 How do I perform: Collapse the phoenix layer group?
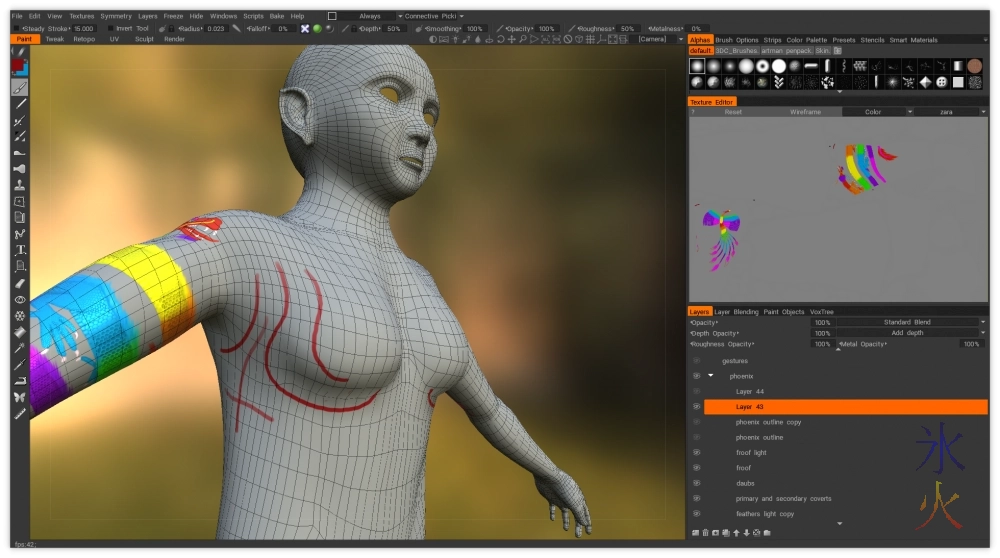[x=711, y=376]
